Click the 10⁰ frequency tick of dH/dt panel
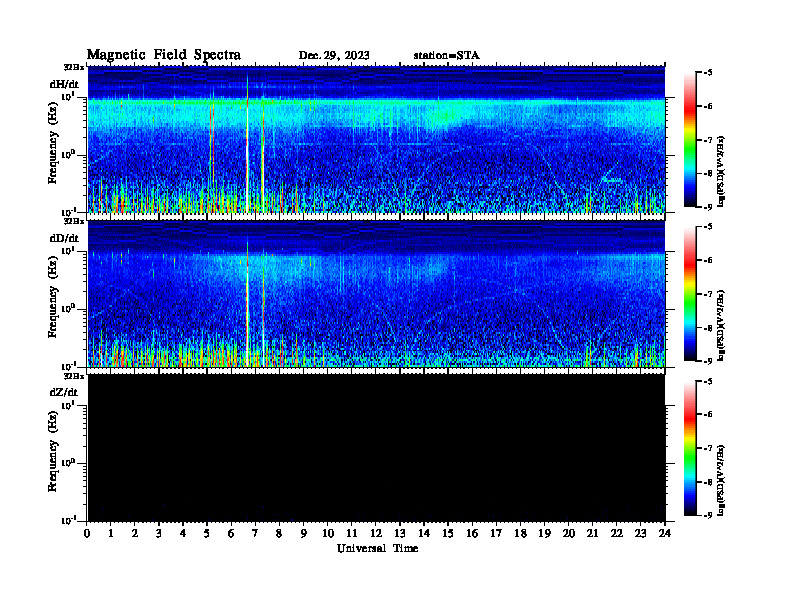Image resolution: width=792 pixels, height=612 pixels. [x=68, y=155]
